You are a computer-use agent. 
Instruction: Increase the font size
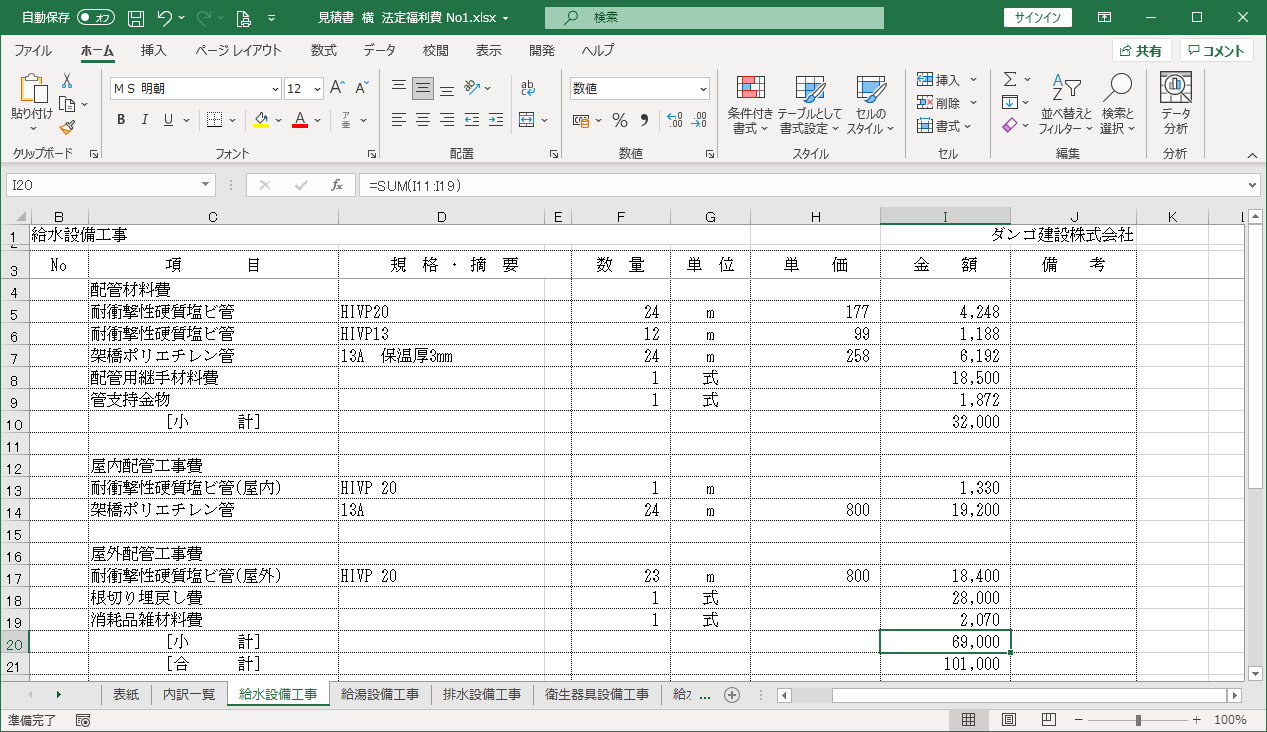337,88
